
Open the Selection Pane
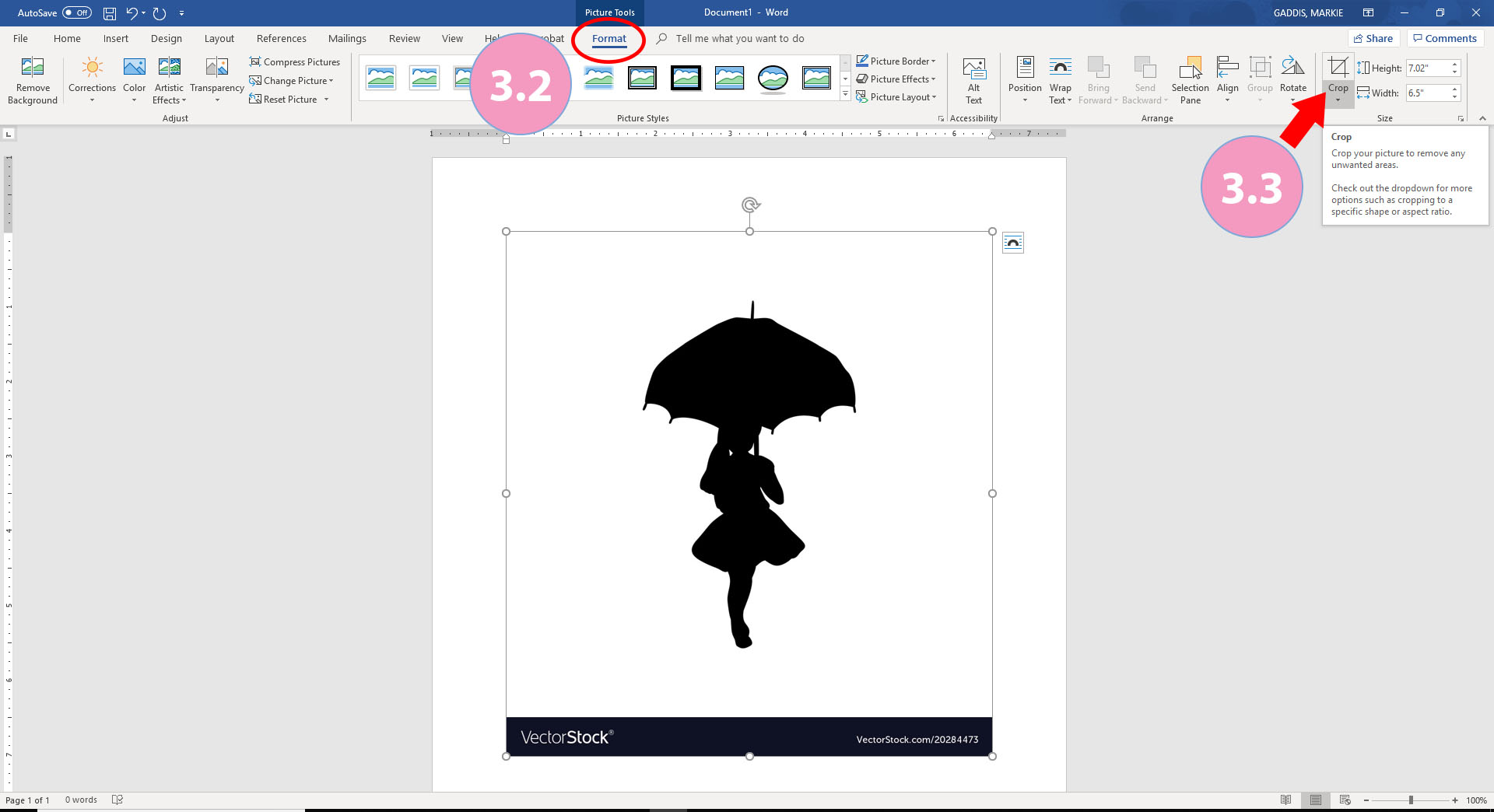click(1190, 80)
